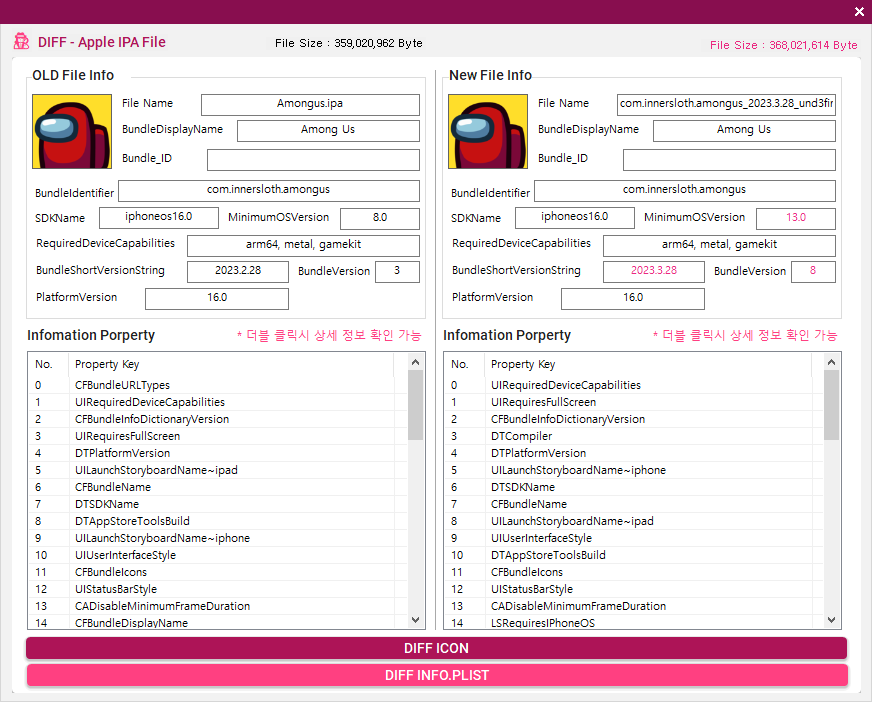Select DTAppStoreToolsBuild row in old list
The image size is (872, 702).
(219, 521)
